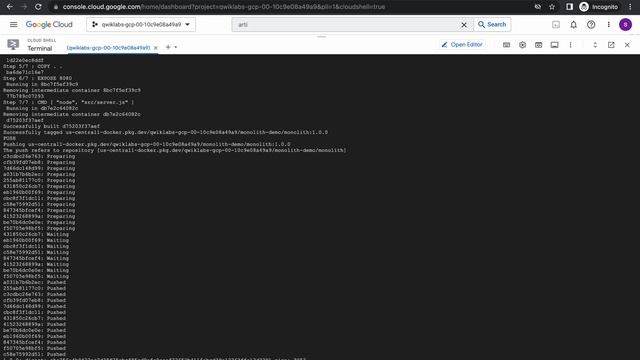Open the Web Preview icon
The image size is (640, 360).
[538, 45]
